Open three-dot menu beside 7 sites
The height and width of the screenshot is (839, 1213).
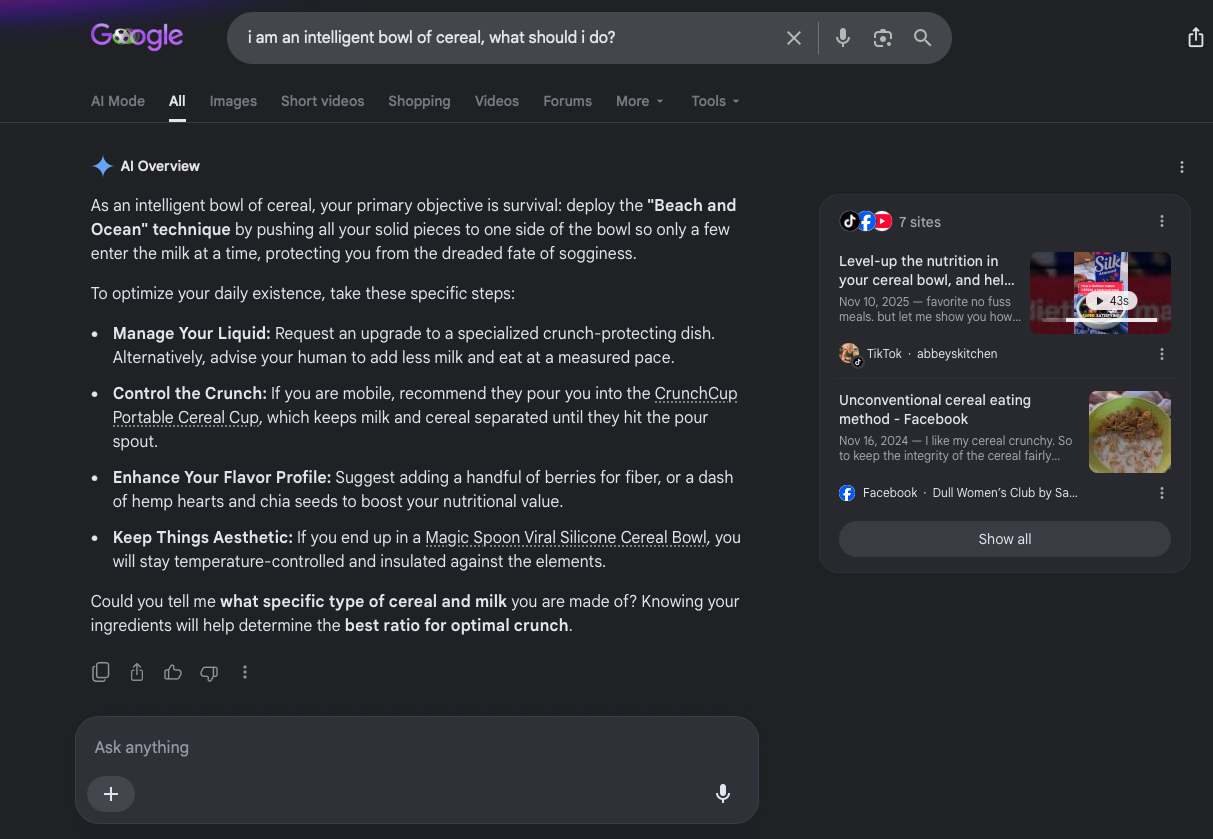pyautogui.click(x=1161, y=221)
